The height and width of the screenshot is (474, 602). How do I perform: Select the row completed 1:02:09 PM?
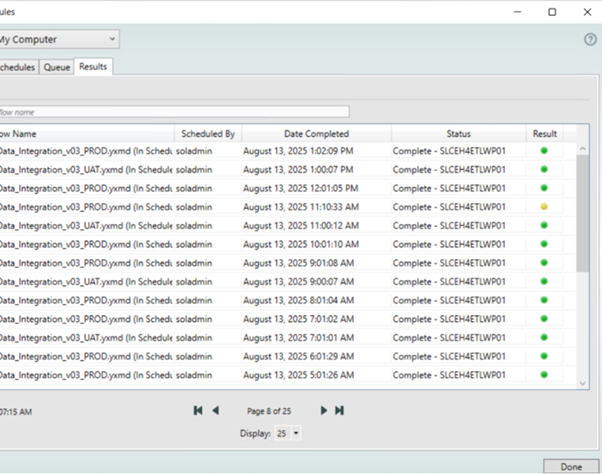(288, 151)
